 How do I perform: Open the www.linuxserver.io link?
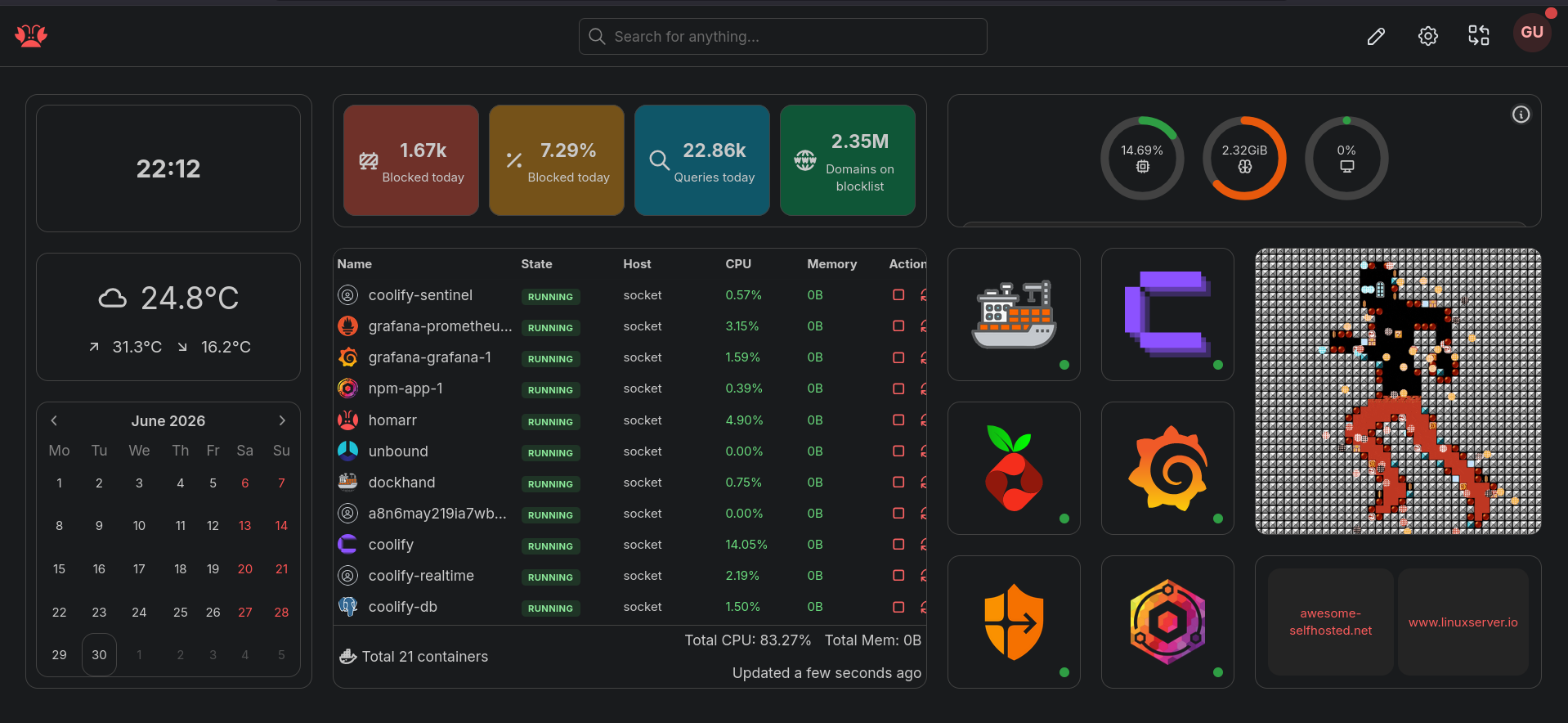[1463, 622]
